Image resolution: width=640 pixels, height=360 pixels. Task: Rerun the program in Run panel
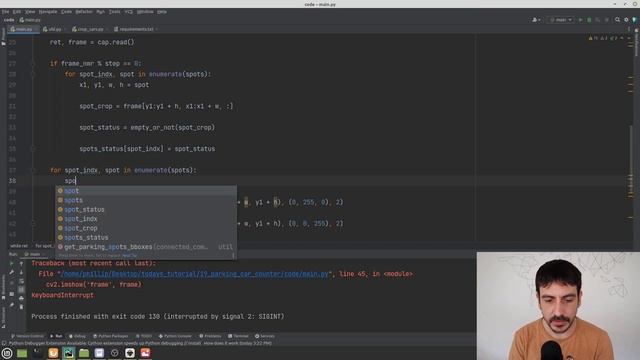coord(12,264)
